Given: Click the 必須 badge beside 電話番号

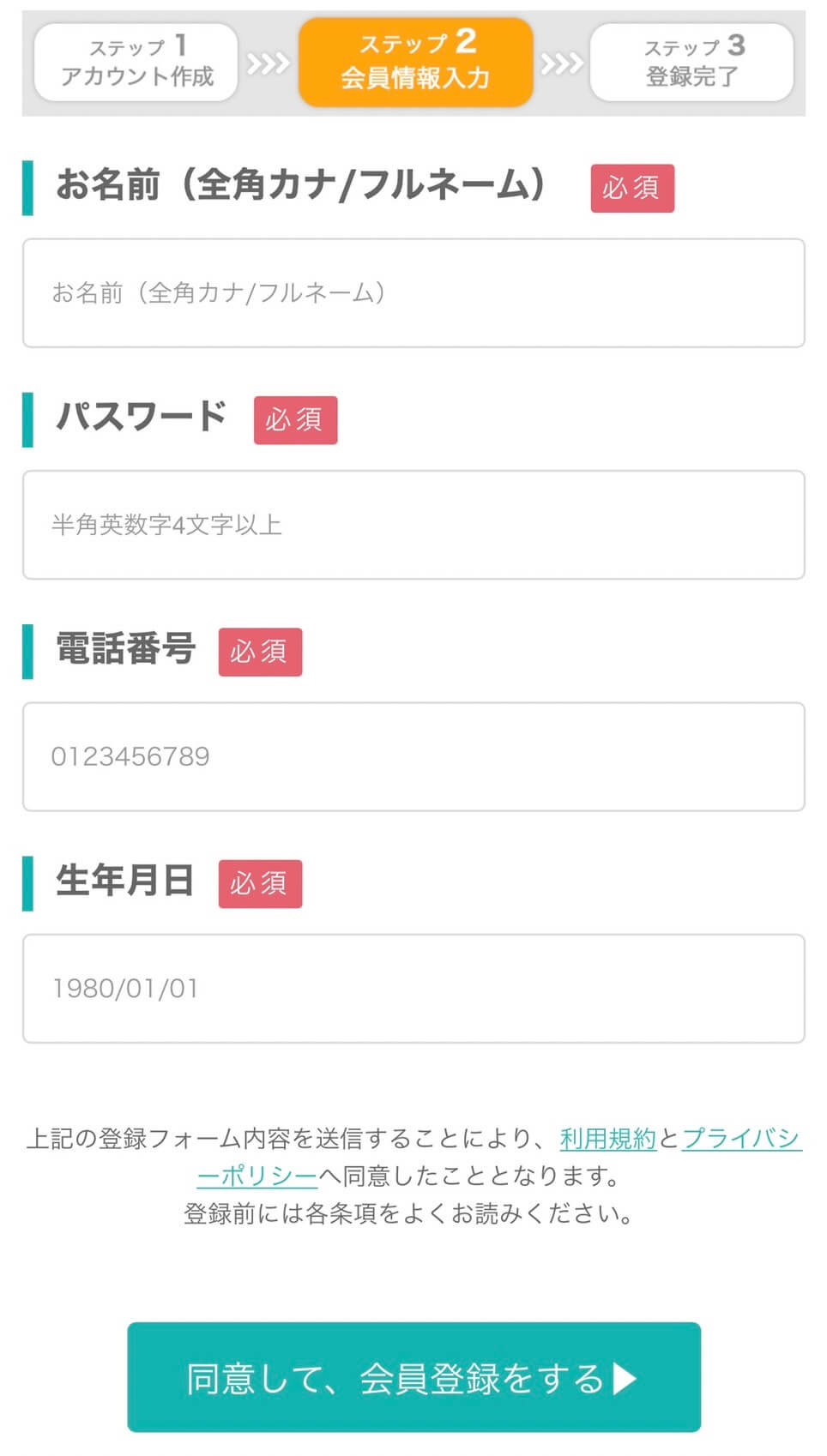Looking at the screenshot, I should click(260, 652).
